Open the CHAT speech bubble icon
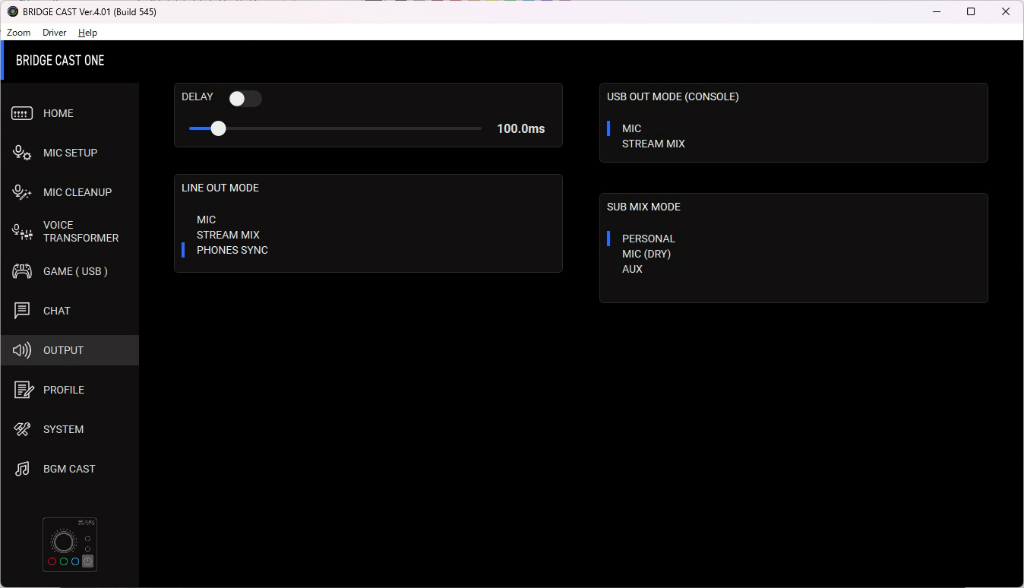1024x588 pixels. click(x=22, y=310)
